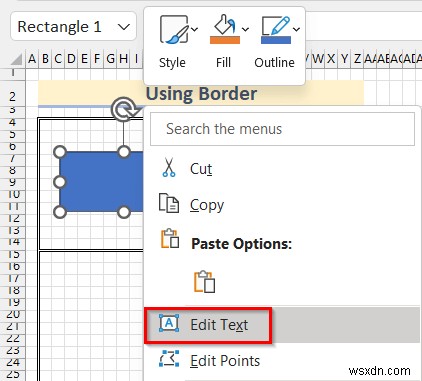This screenshot has width=422, height=381.
Task: Select column X header
Action: (331, 59)
